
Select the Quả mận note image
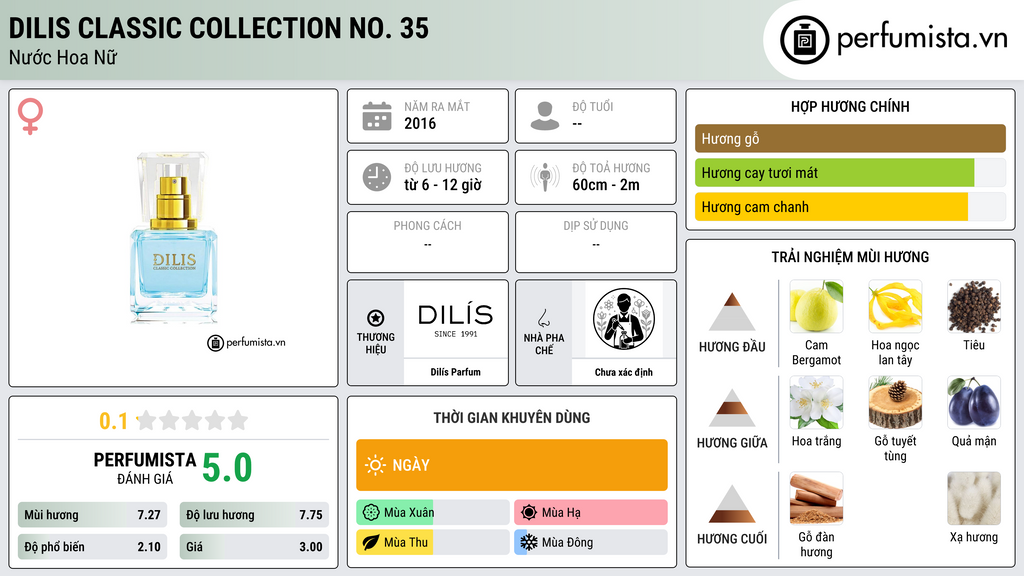pos(974,402)
